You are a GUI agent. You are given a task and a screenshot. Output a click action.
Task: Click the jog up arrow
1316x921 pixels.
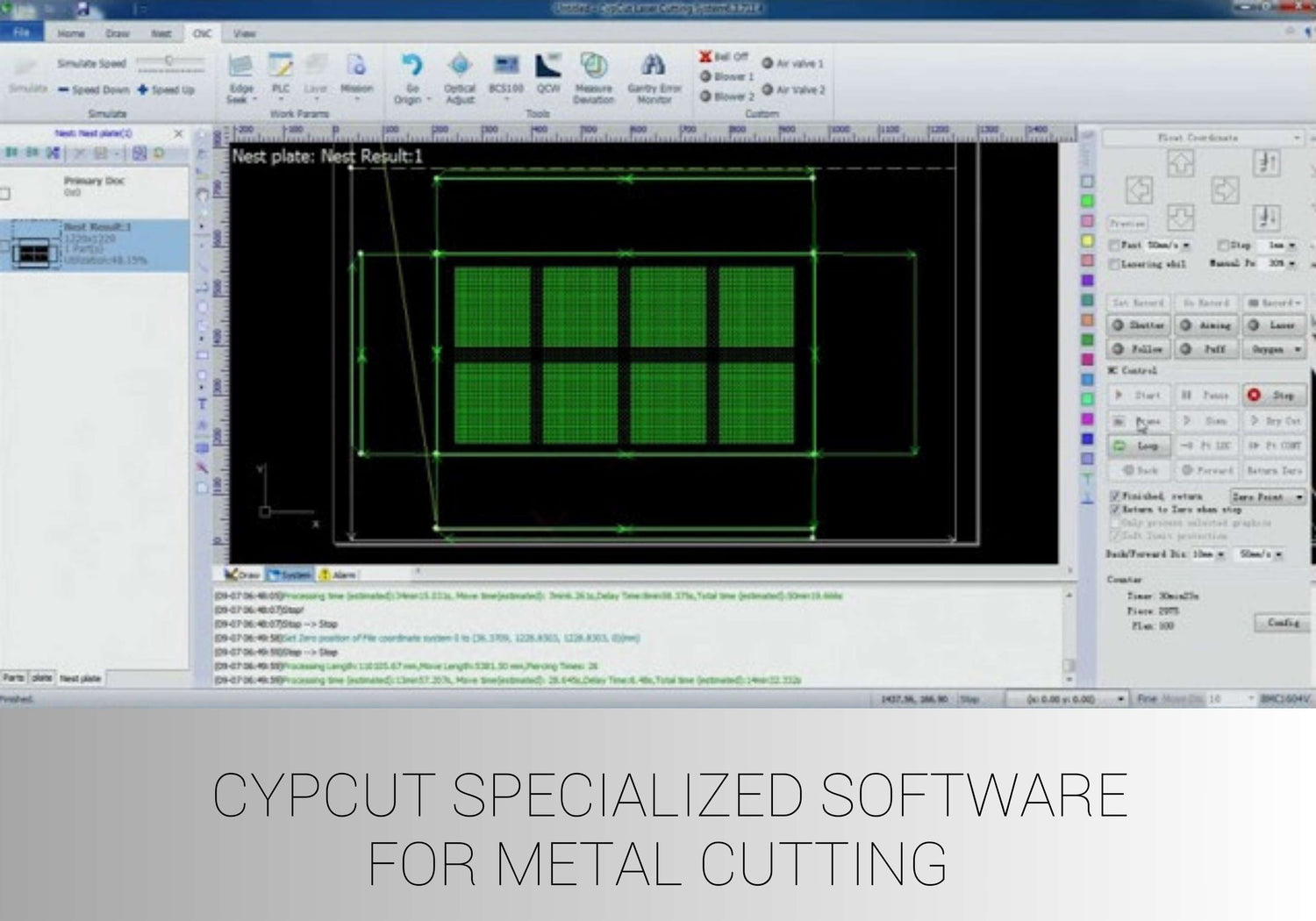[x=1181, y=163]
